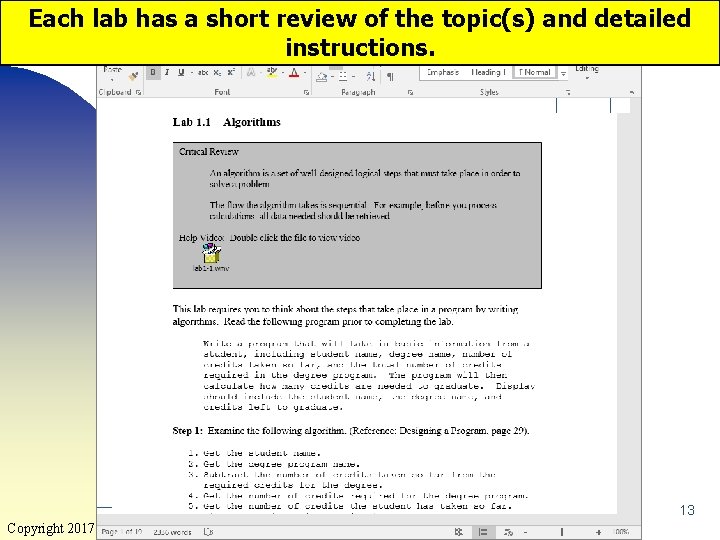Image resolution: width=720 pixels, height=540 pixels.
Task: Switch to Web Layout view icon
Action: click(x=508, y=532)
